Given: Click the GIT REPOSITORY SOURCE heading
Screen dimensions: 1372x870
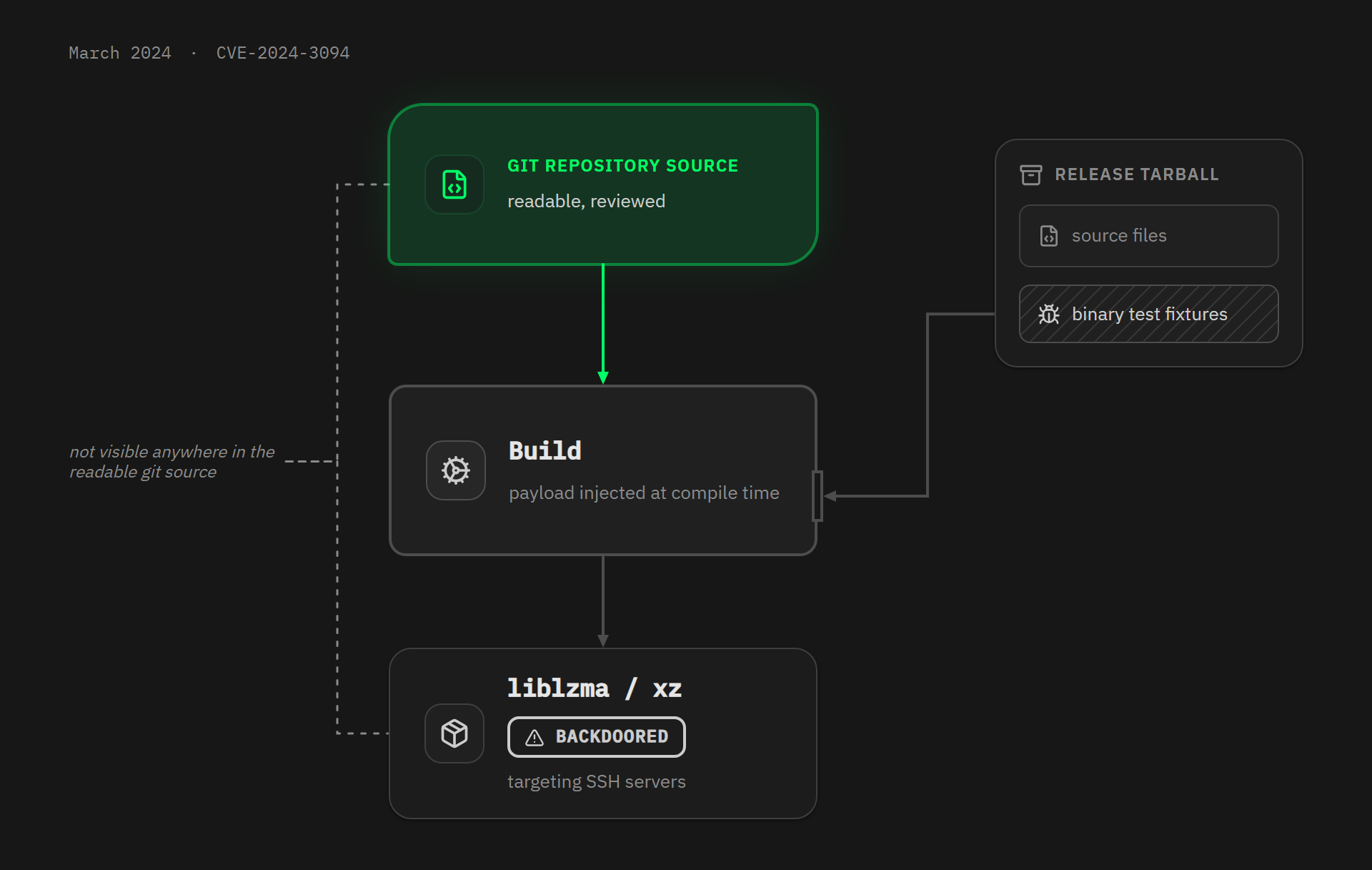Looking at the screenshot, I should point(622,166).
